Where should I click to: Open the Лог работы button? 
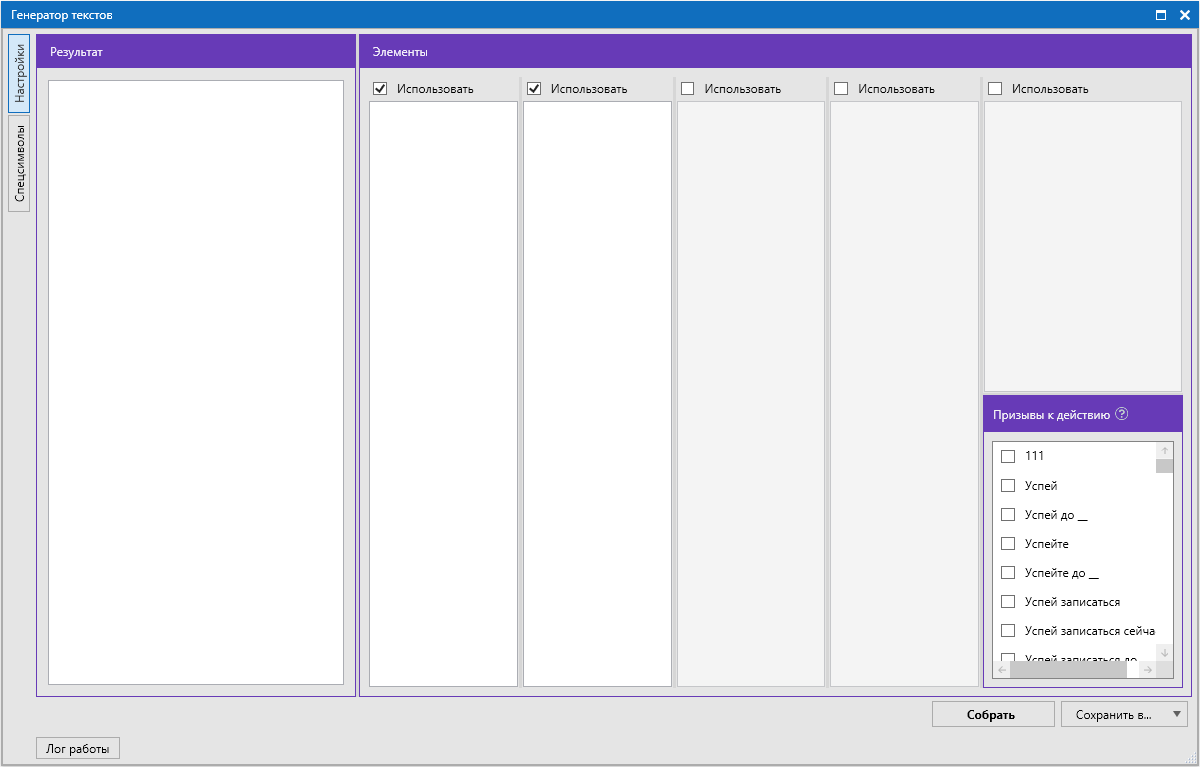78,748
